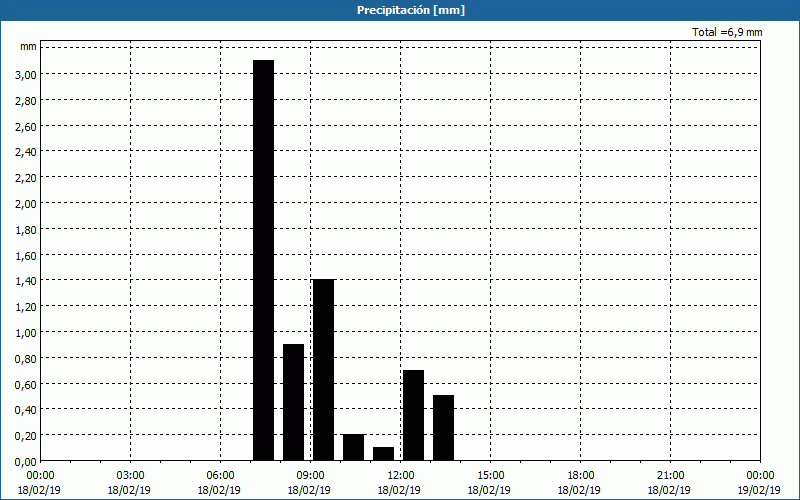Click the y-axis label 0,80
Screen dimensions: 800x500
pos(26,359)
